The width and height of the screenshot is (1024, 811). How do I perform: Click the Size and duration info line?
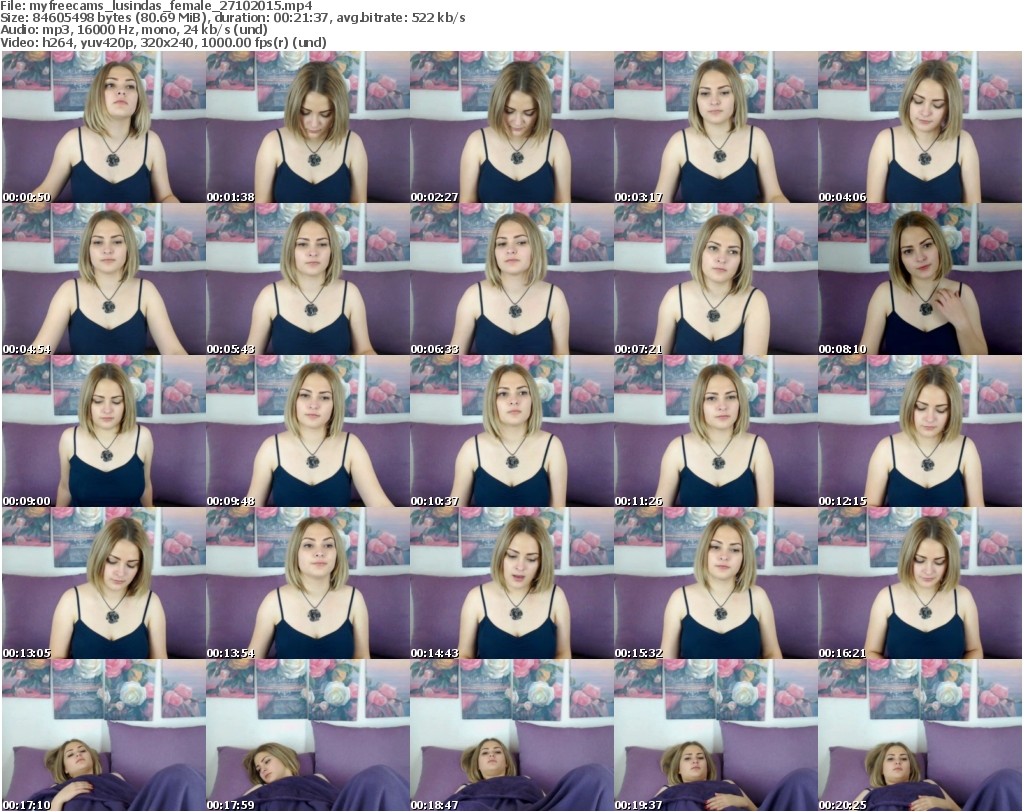[233, 18]
